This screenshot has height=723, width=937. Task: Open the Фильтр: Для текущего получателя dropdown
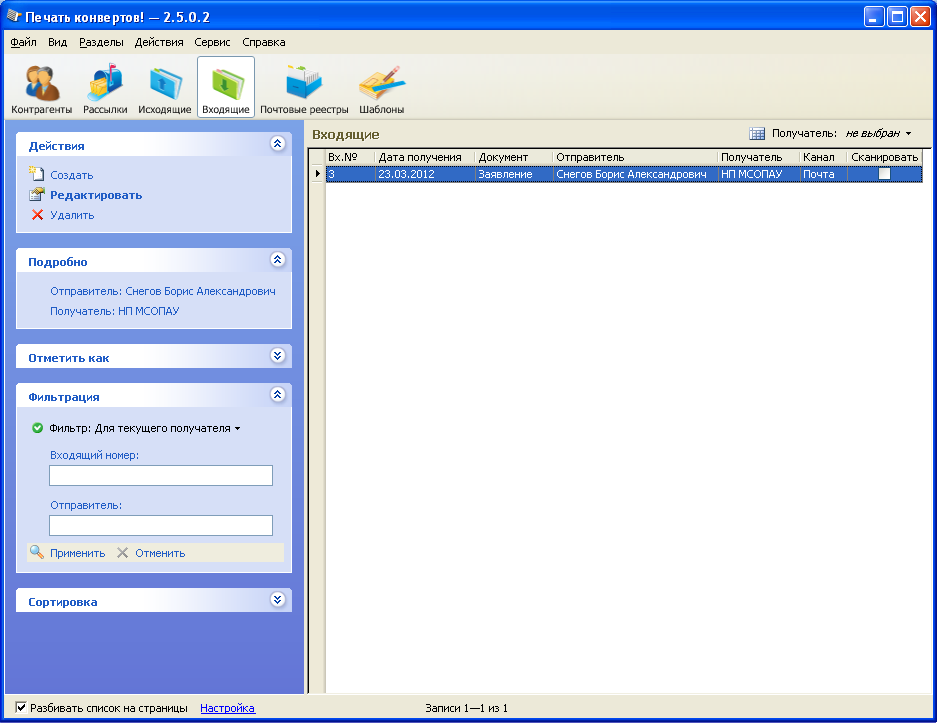click(145, 429)
